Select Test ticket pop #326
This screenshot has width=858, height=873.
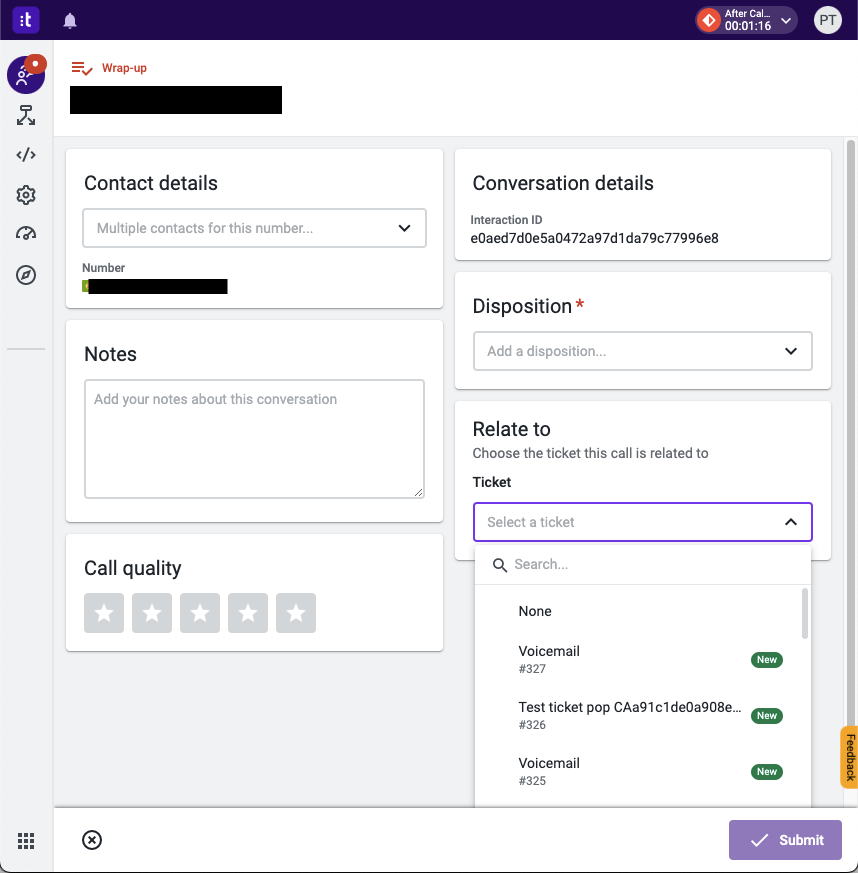pos(638,715)
